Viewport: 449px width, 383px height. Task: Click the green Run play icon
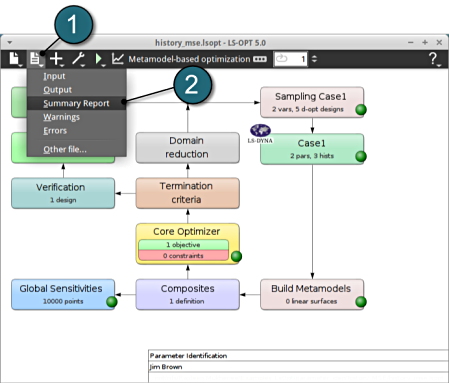point(99,59)
